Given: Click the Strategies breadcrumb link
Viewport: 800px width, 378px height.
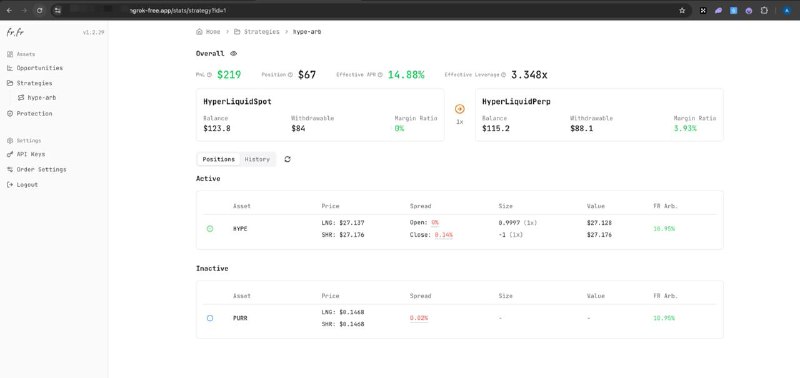Looking at the screenshot, I should point(261,32).
